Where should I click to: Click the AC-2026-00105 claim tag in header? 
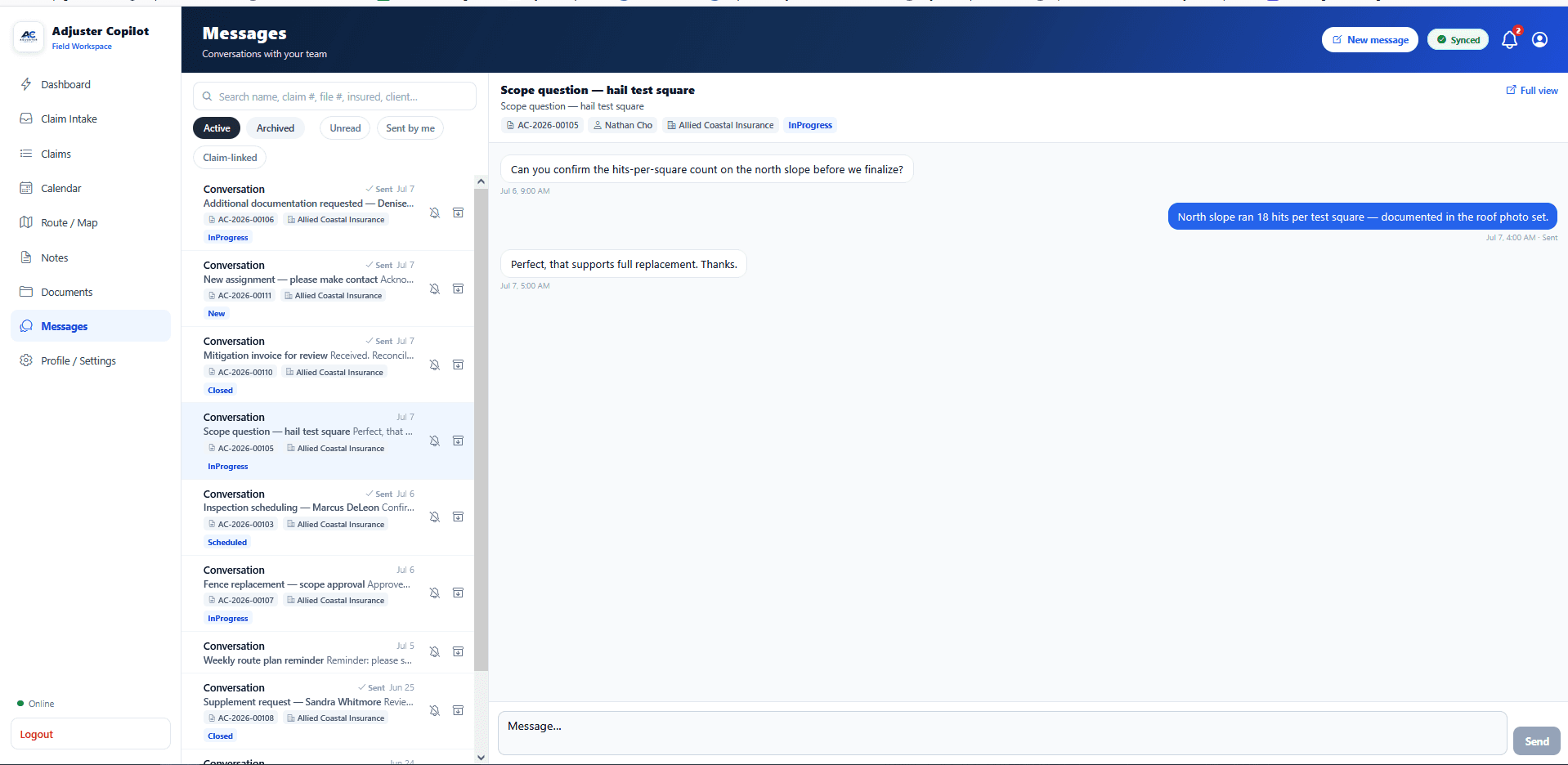(x=542, y=125)
